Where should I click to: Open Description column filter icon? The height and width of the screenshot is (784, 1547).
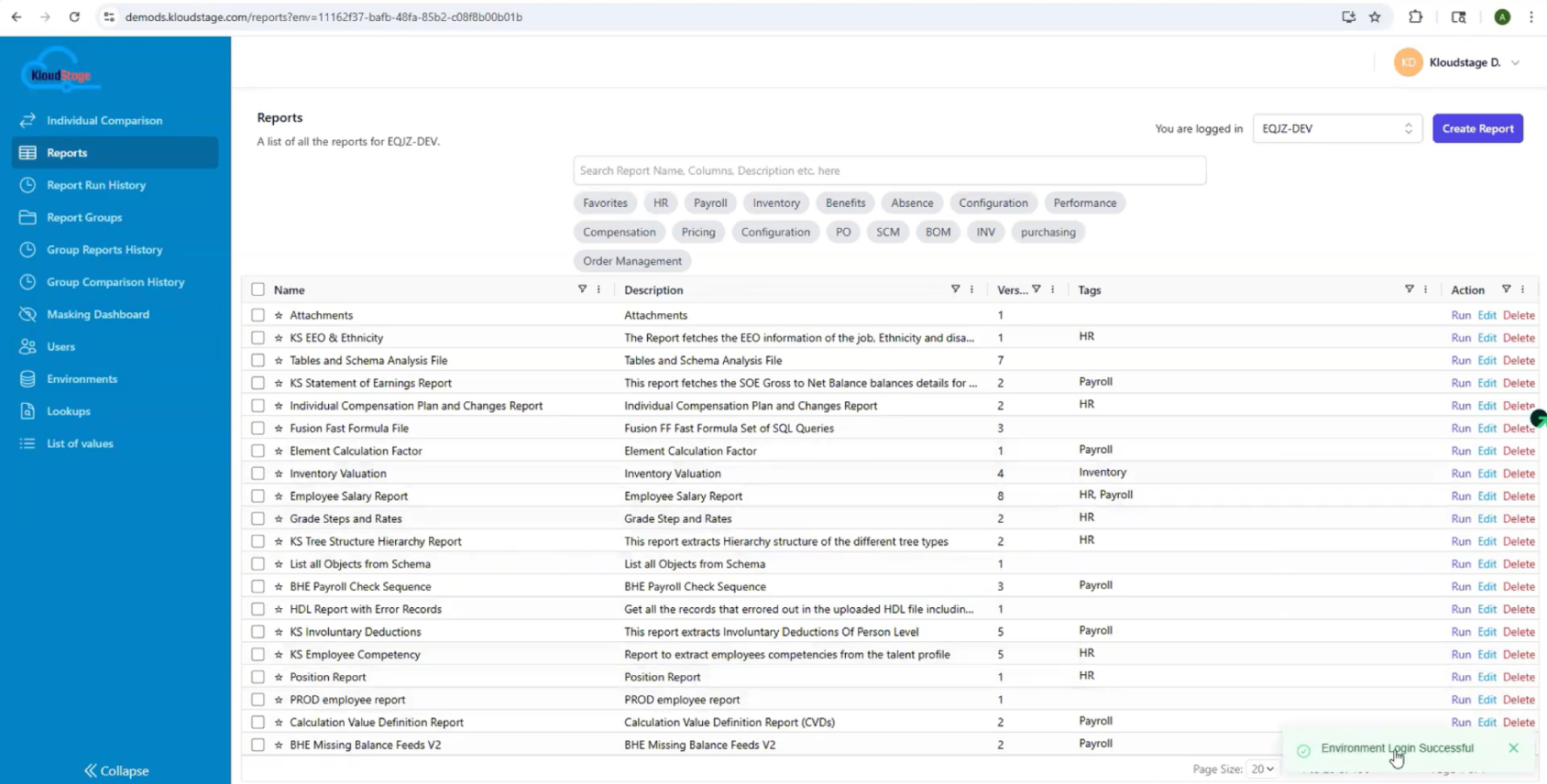coord(955,289)
